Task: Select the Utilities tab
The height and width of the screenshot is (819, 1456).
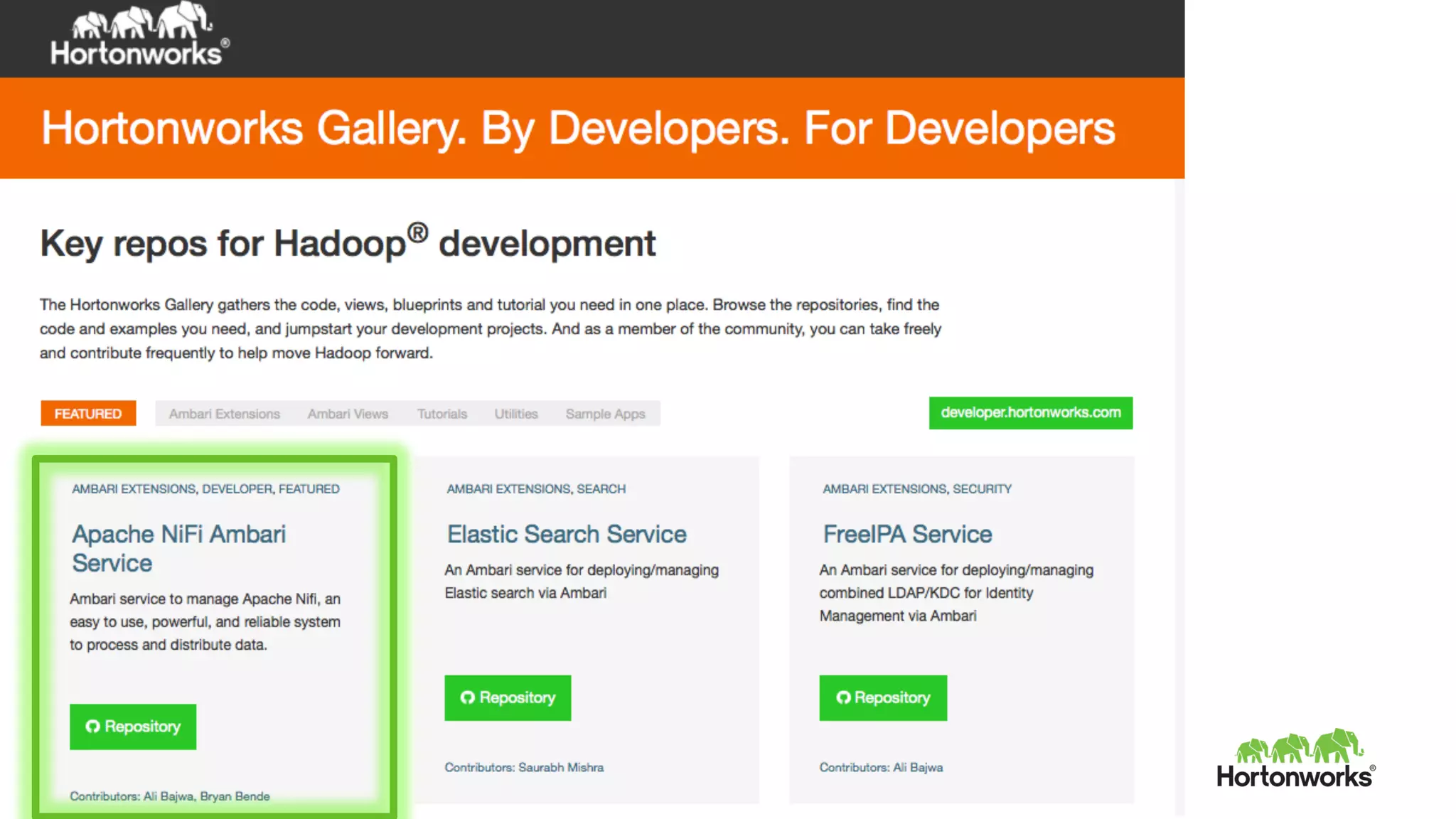Action: coord(516,414)
